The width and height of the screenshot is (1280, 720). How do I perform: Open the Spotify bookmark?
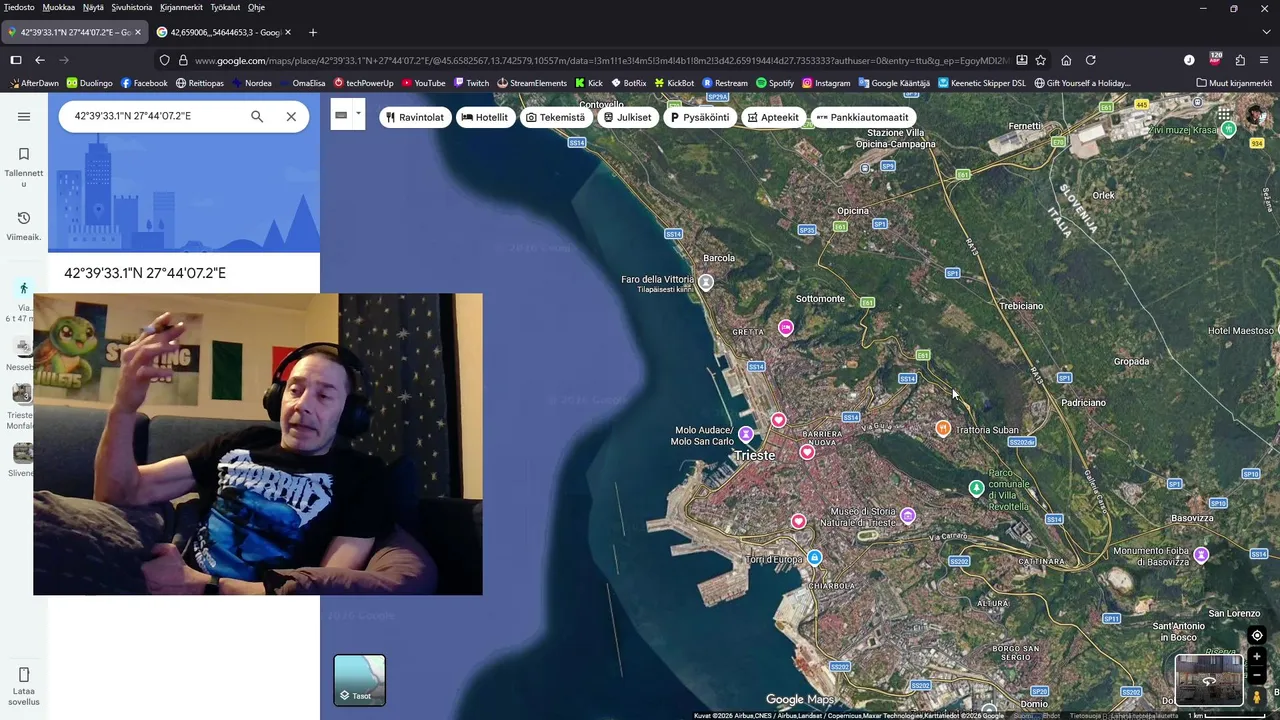(x=775, y=83)
